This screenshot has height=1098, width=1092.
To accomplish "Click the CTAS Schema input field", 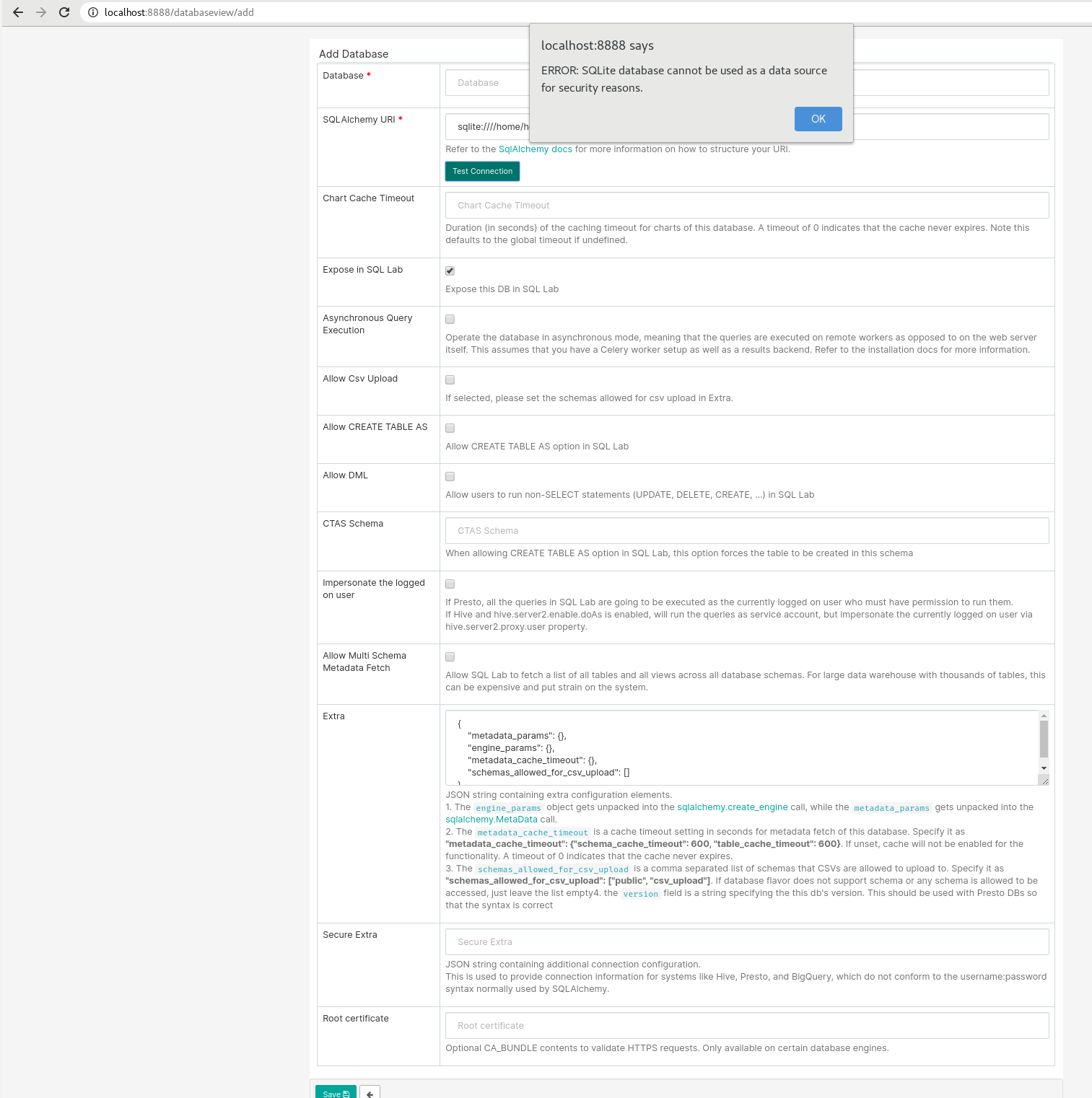I will tap(747, 531).
